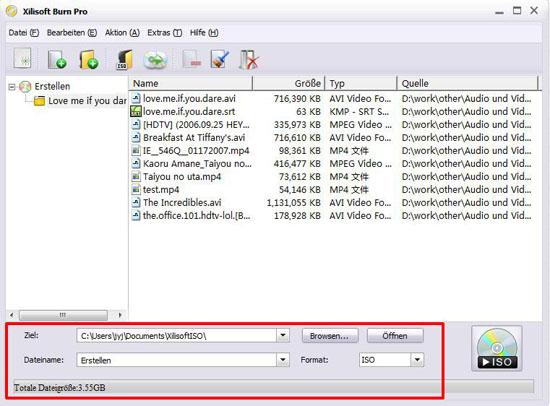550x406 pixels.
Task: Sort by the Quelle column header
Action: click(x=467, y=84)
